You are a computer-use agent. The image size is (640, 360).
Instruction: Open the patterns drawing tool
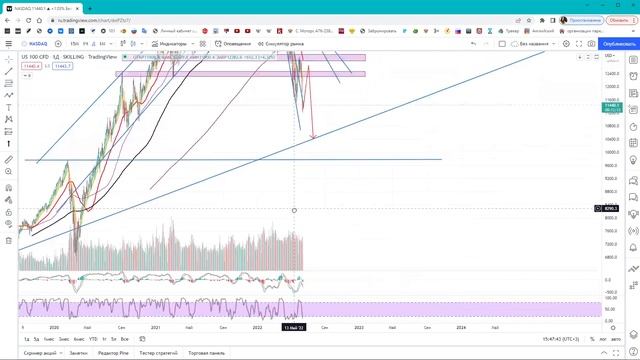(x=9, y=119)
